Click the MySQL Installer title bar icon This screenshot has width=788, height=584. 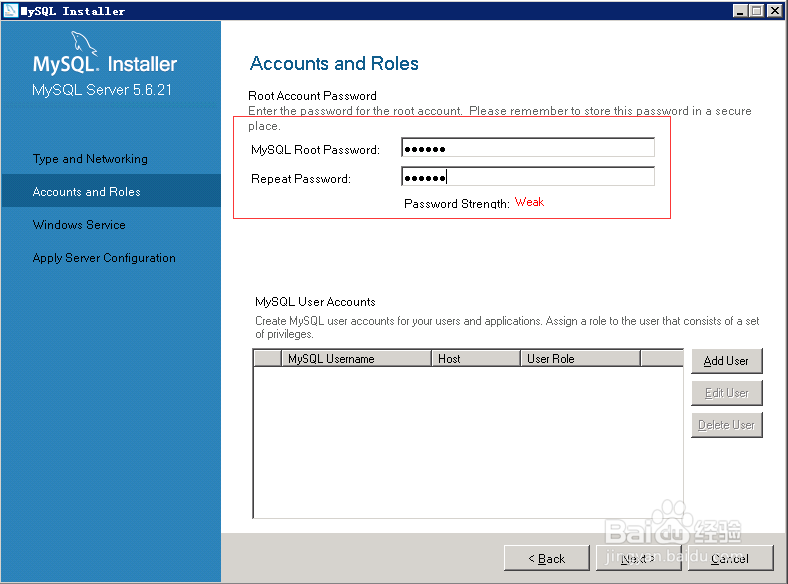tap(11, 11)
